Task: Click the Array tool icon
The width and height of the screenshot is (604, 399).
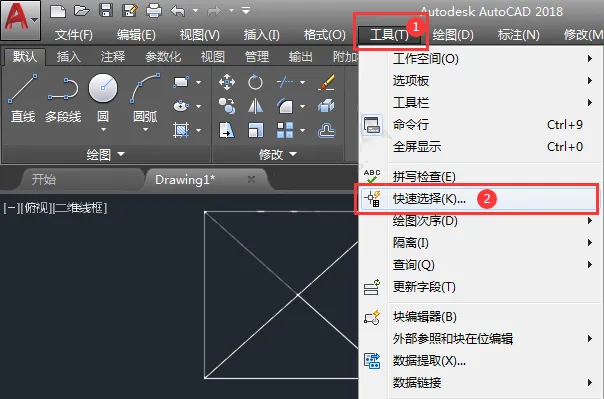Action: [x=285, y=130]
